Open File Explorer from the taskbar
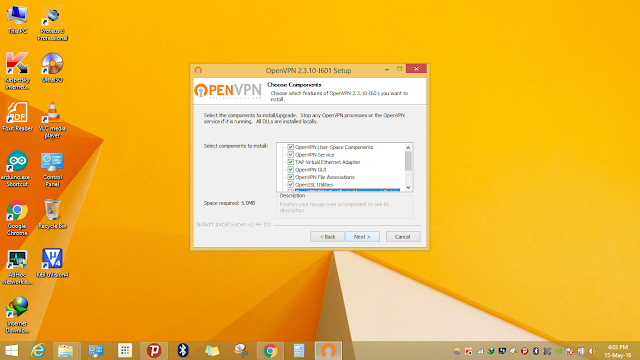Viewport: 640px width, 360px height. (x=65, y=351)
